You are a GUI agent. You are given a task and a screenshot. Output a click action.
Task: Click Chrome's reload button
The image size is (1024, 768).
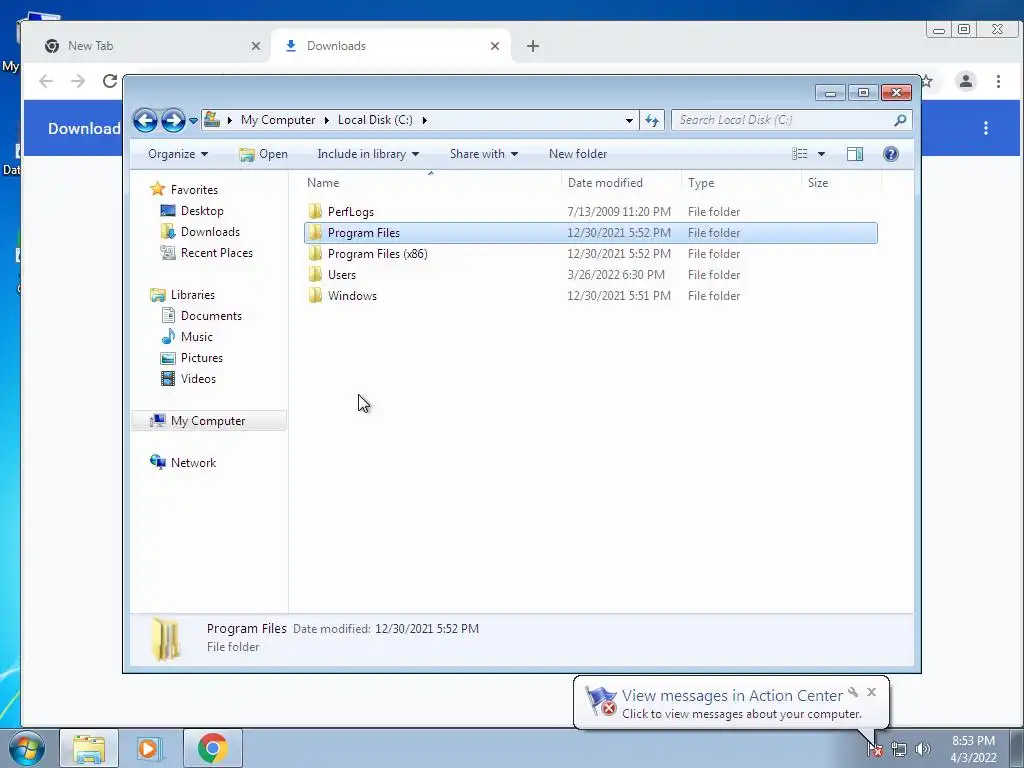[110, 81]
